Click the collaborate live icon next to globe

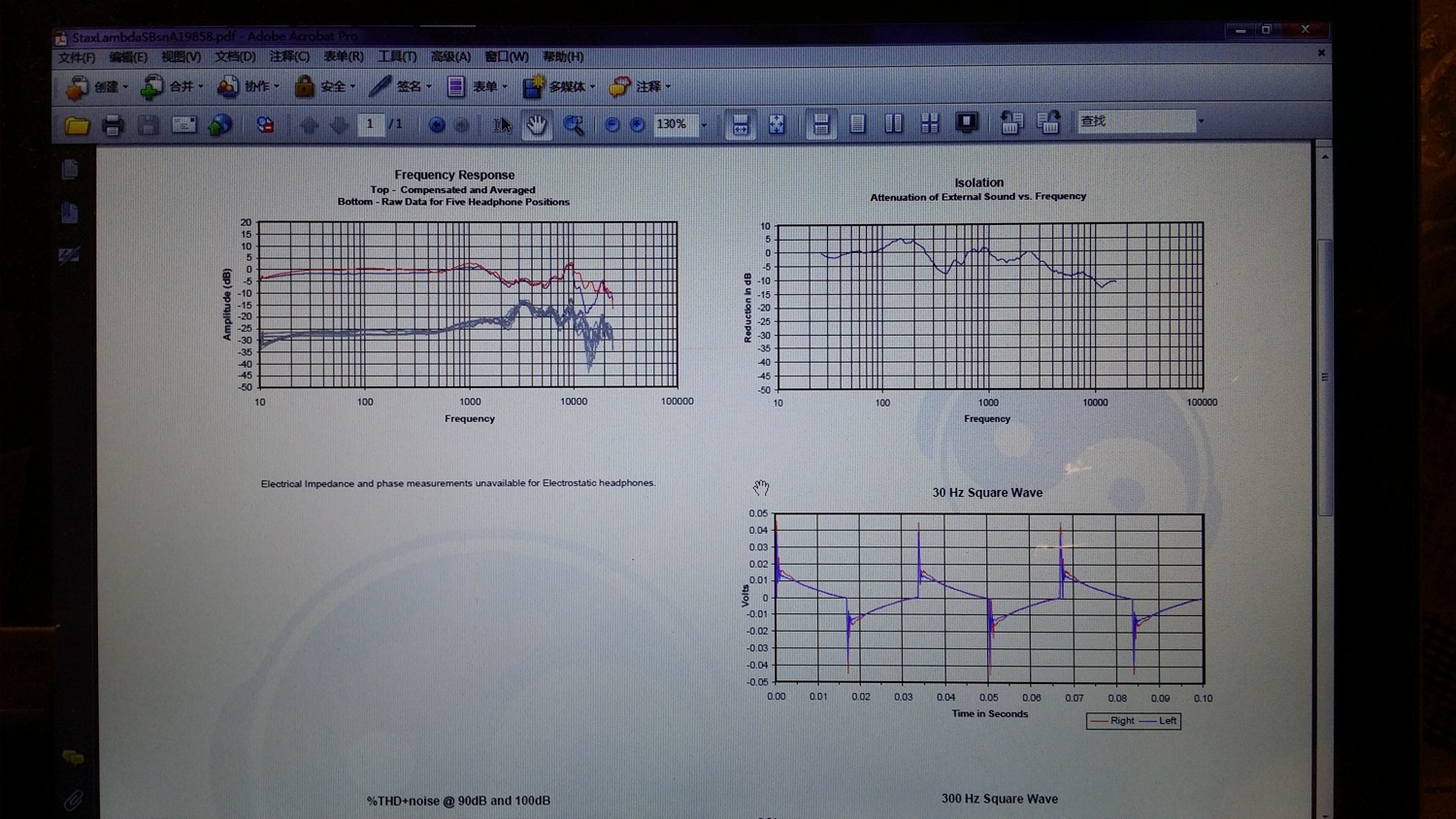click(264, 124)
